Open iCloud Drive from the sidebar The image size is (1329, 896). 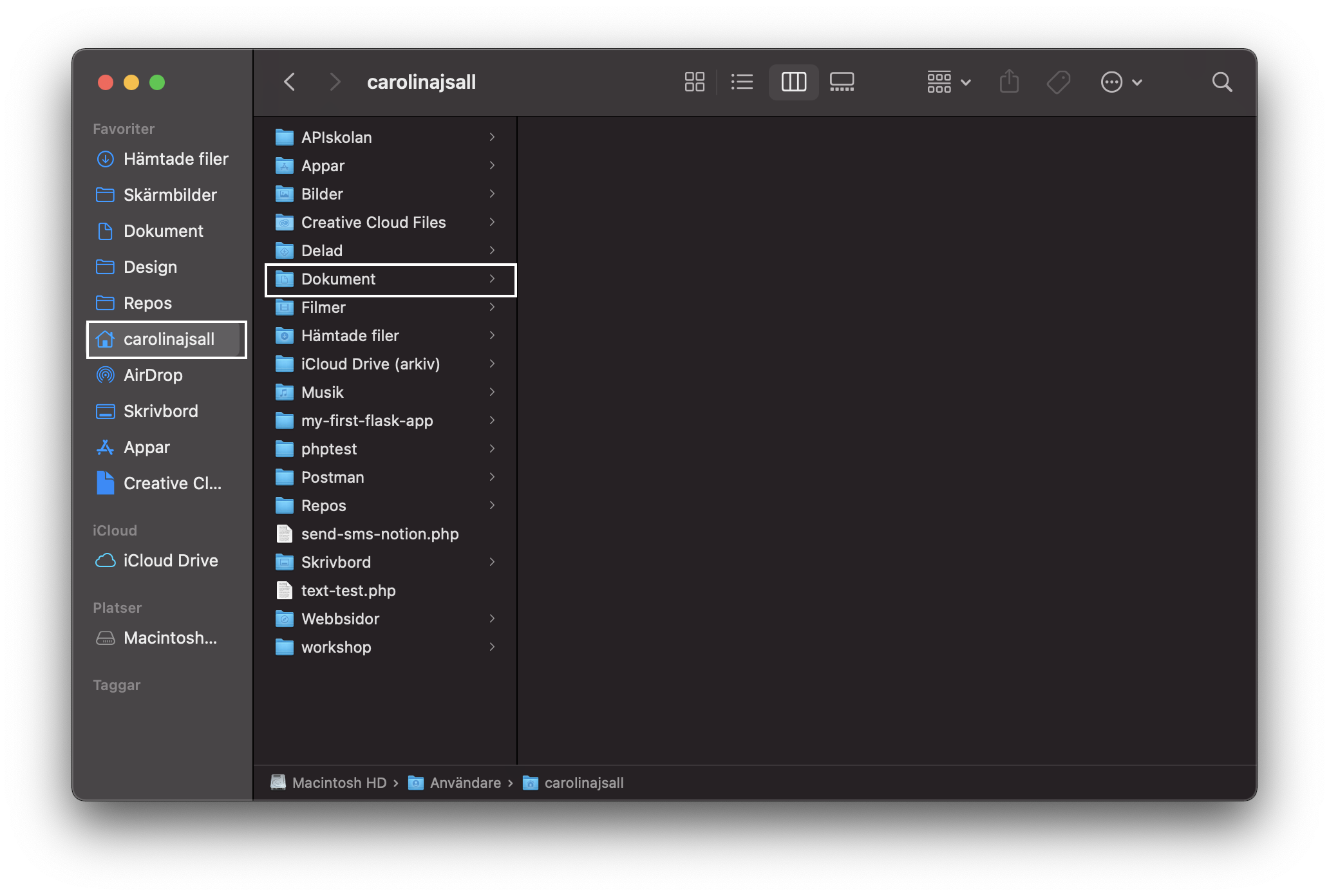coord(170,560)
